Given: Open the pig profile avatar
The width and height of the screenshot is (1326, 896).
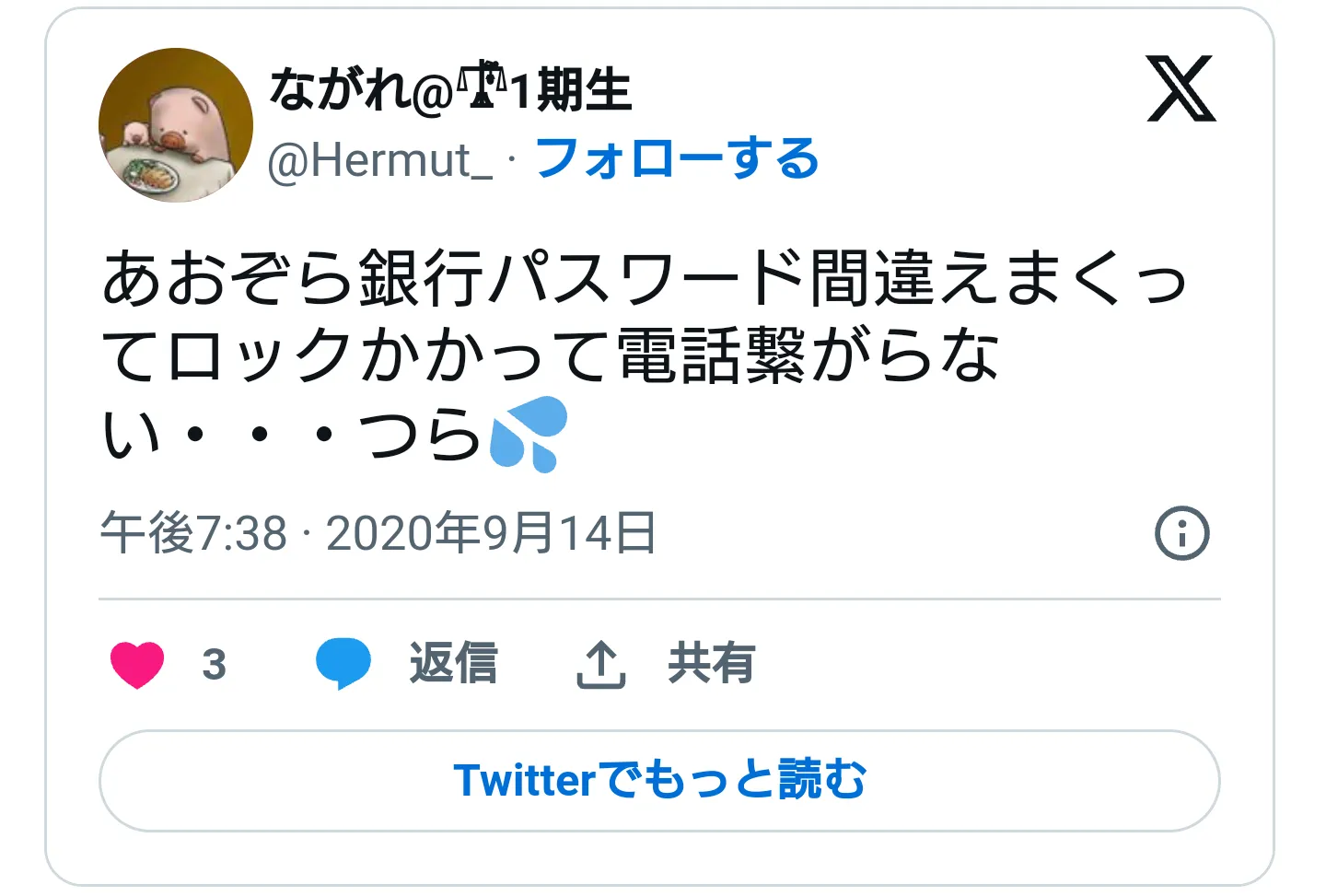Looking at the screenshot, I should click(176, 125).
